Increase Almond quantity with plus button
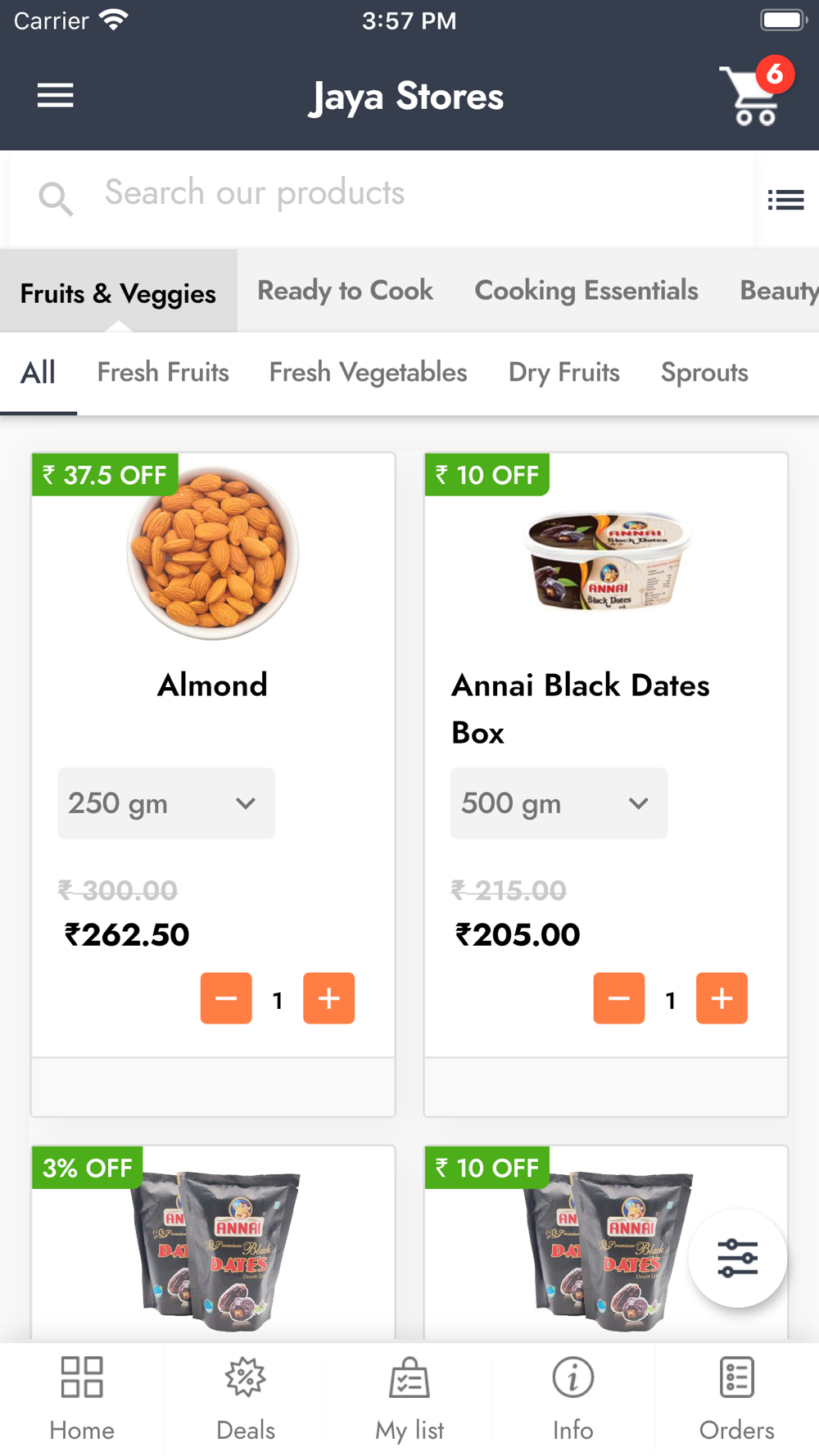819x1456 pixels. pyautogui.click(x=328, y=998)
